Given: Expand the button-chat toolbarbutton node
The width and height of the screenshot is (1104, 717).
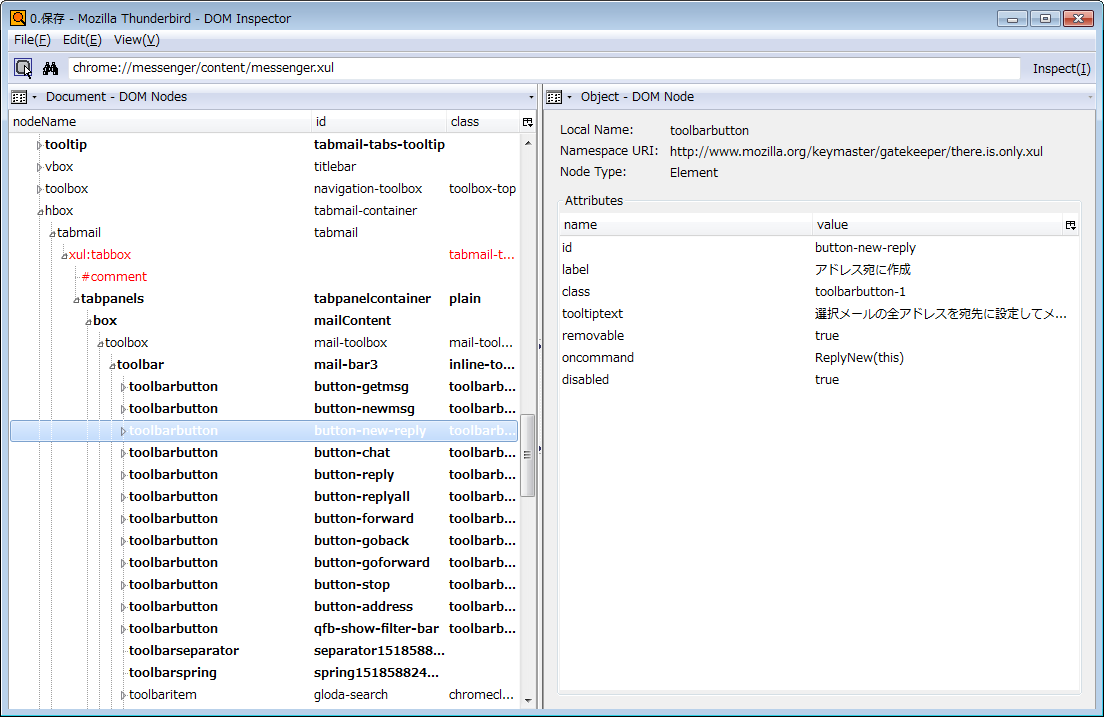Looking at the screenshot, I should 123,453.
